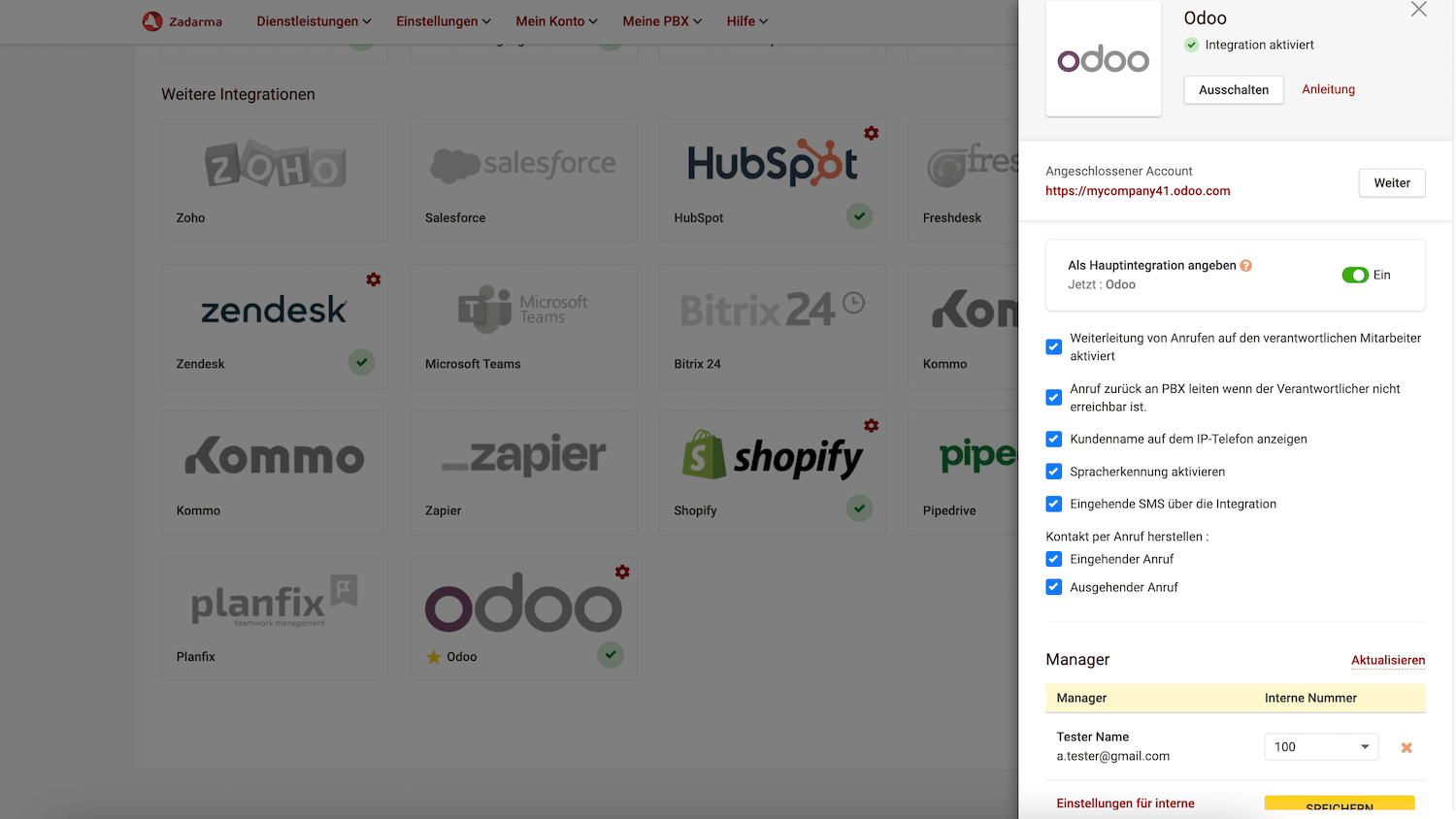Click the yellow Speichern button
The image size is (1456, 819).
[1340, 803]
